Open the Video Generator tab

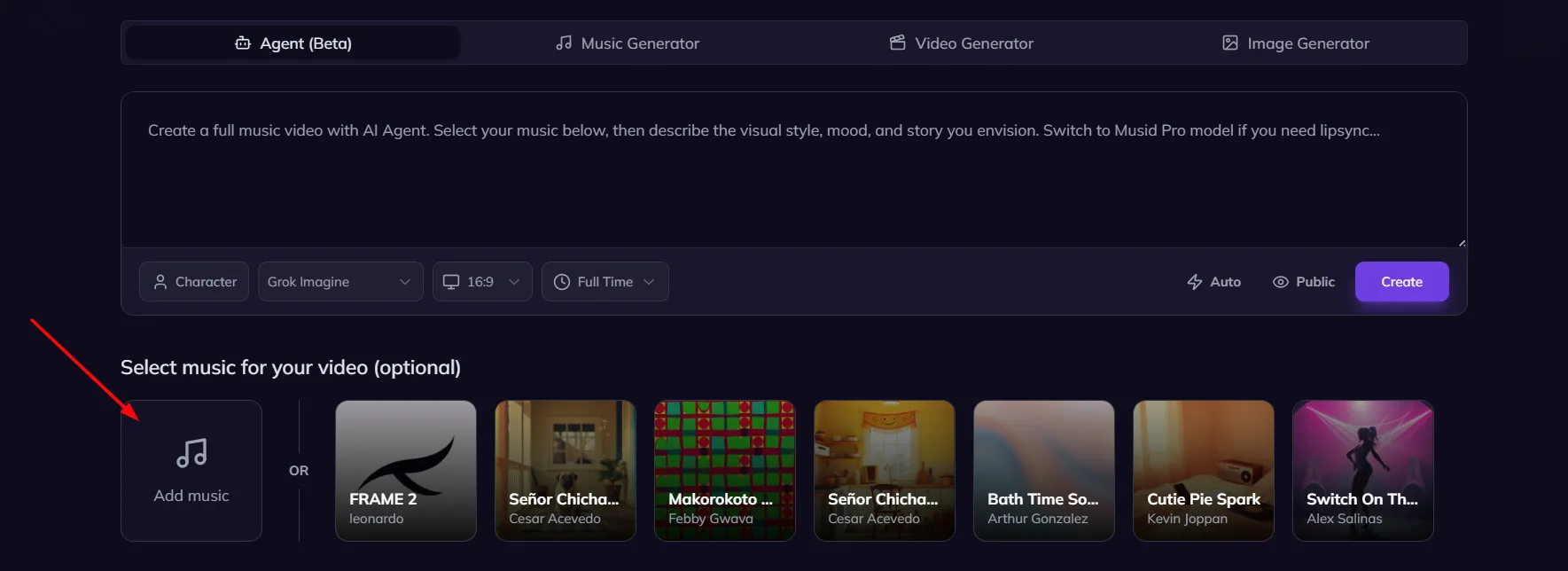click(x=962, y=43)
